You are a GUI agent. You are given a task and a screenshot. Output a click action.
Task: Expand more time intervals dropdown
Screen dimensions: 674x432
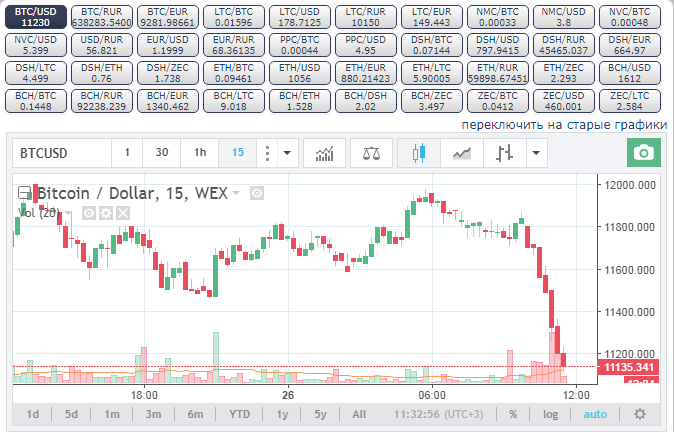coord(287,153)
